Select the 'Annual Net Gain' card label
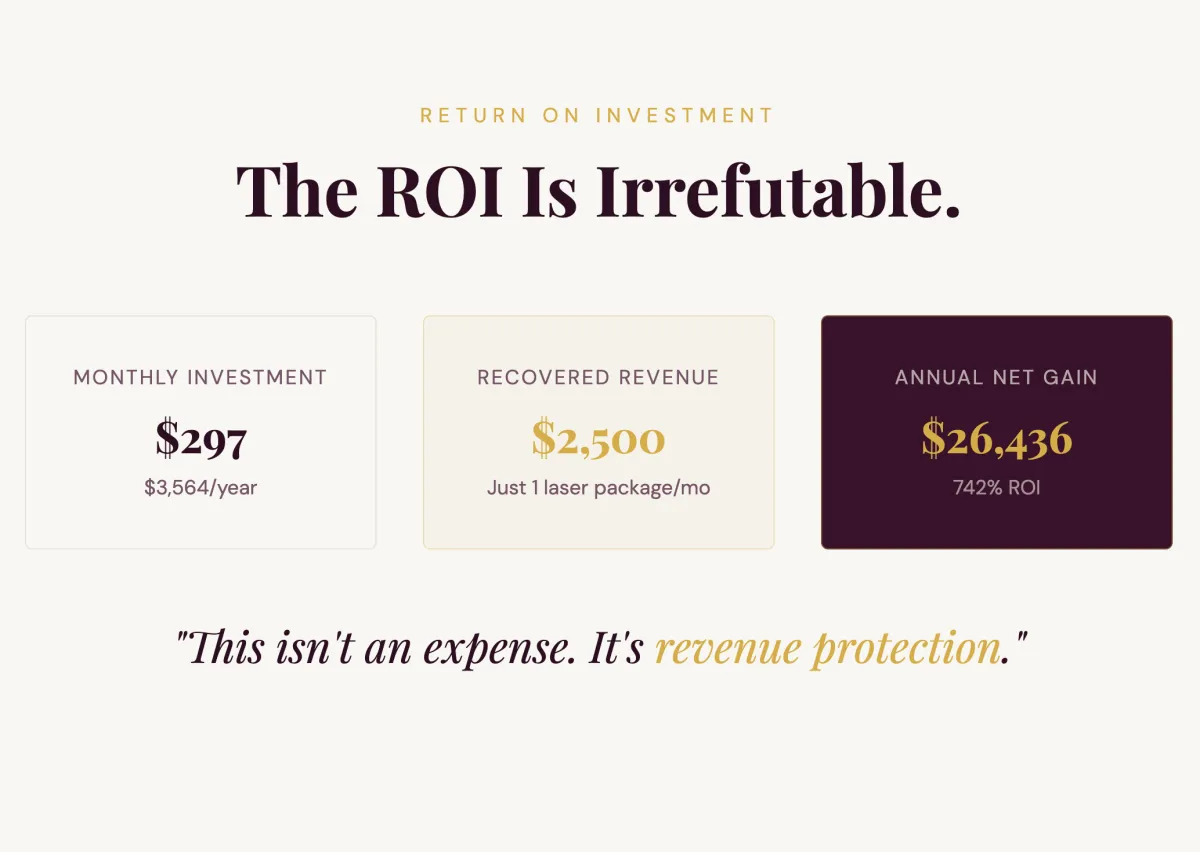 [996, 378]
